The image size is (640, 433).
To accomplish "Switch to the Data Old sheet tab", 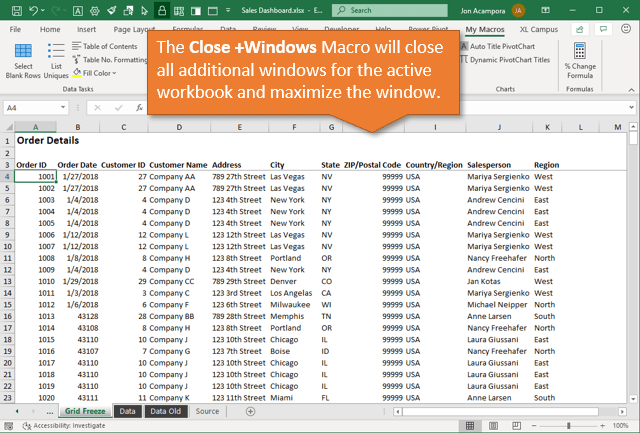I will pos(164,411).
